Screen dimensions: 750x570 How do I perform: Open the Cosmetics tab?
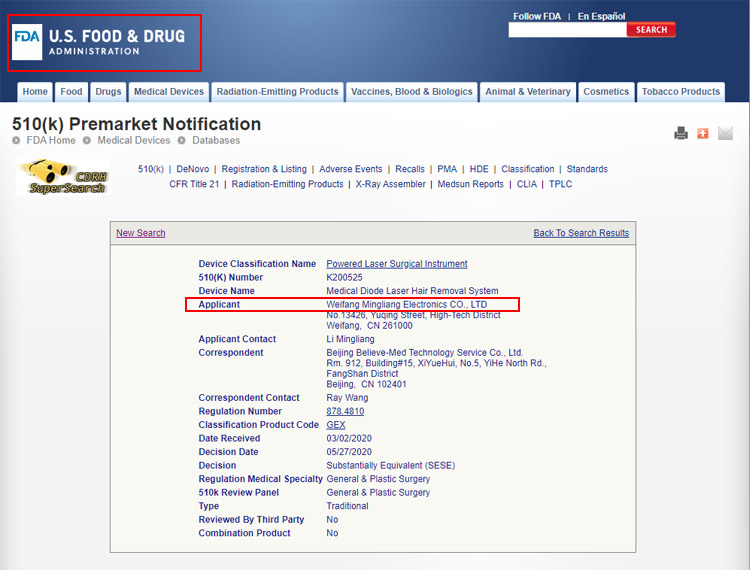coord(606,92)
